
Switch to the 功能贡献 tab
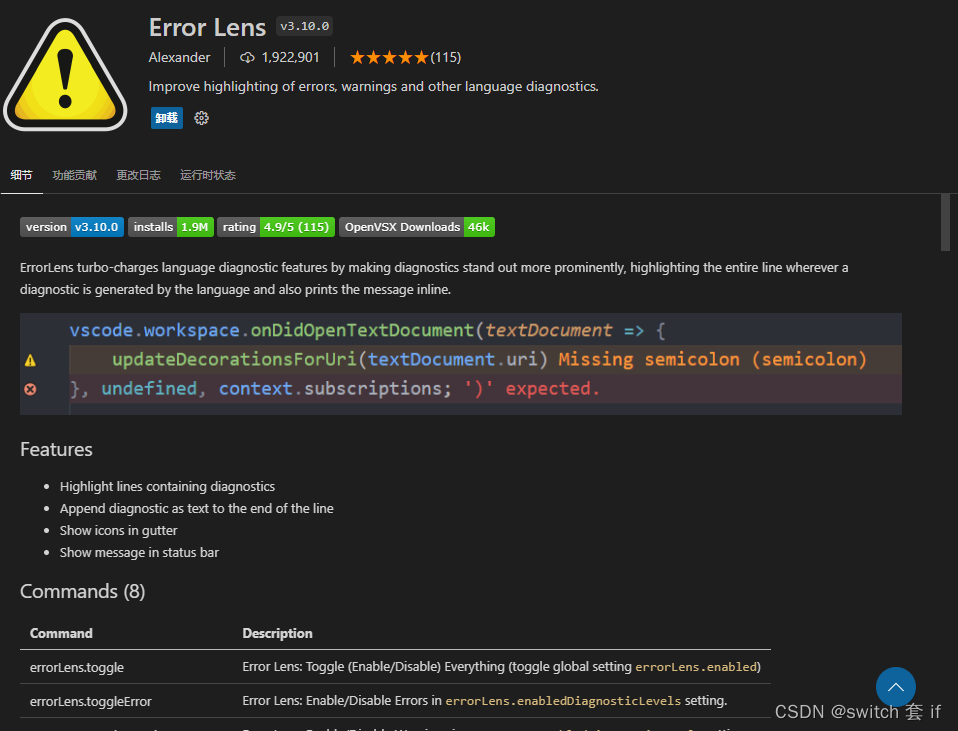point(74,175)
